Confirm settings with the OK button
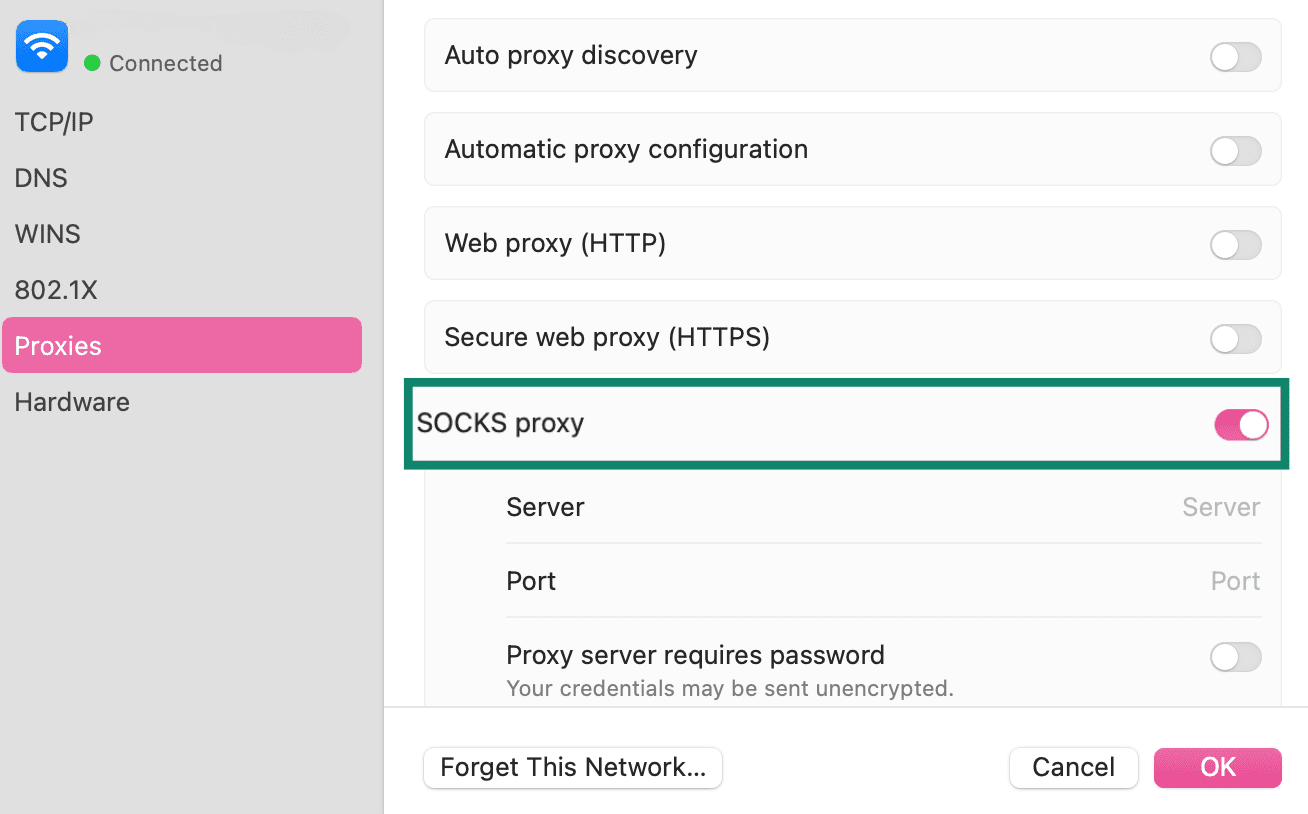Image resolution: width=1308 pixels, height=814 pixels. [1217, 767]
